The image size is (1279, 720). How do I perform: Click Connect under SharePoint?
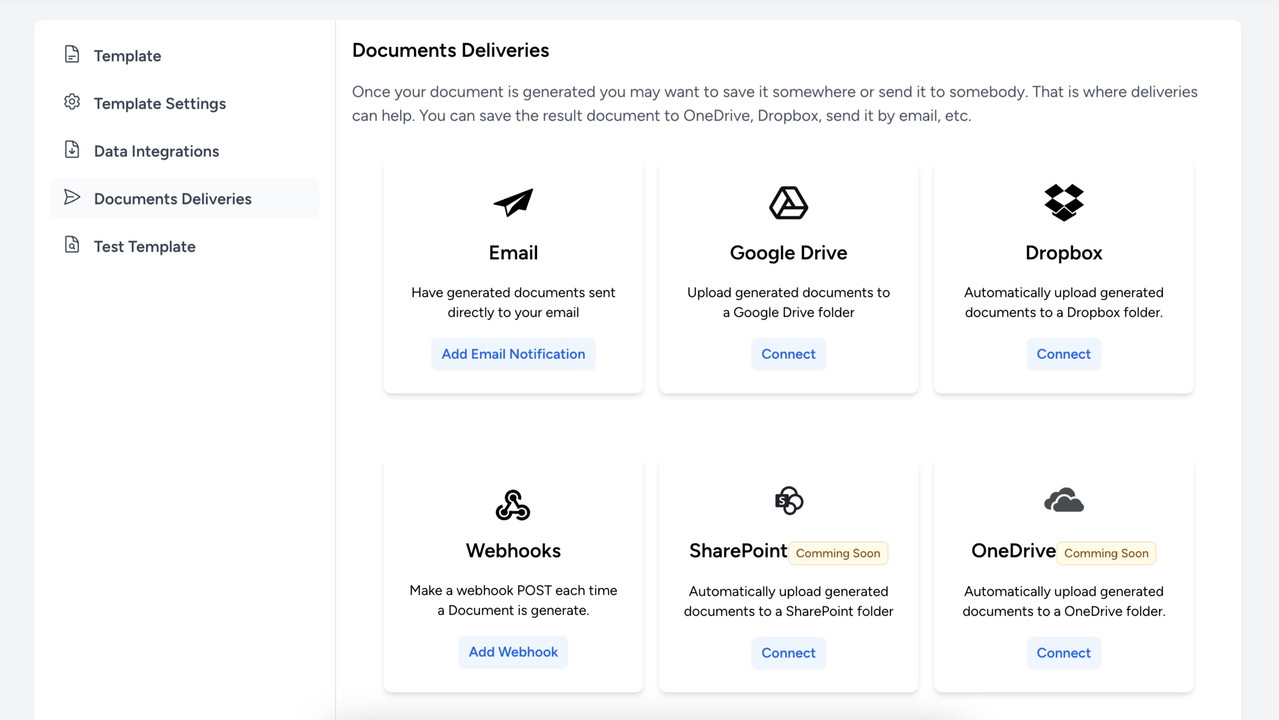(788, 653)
